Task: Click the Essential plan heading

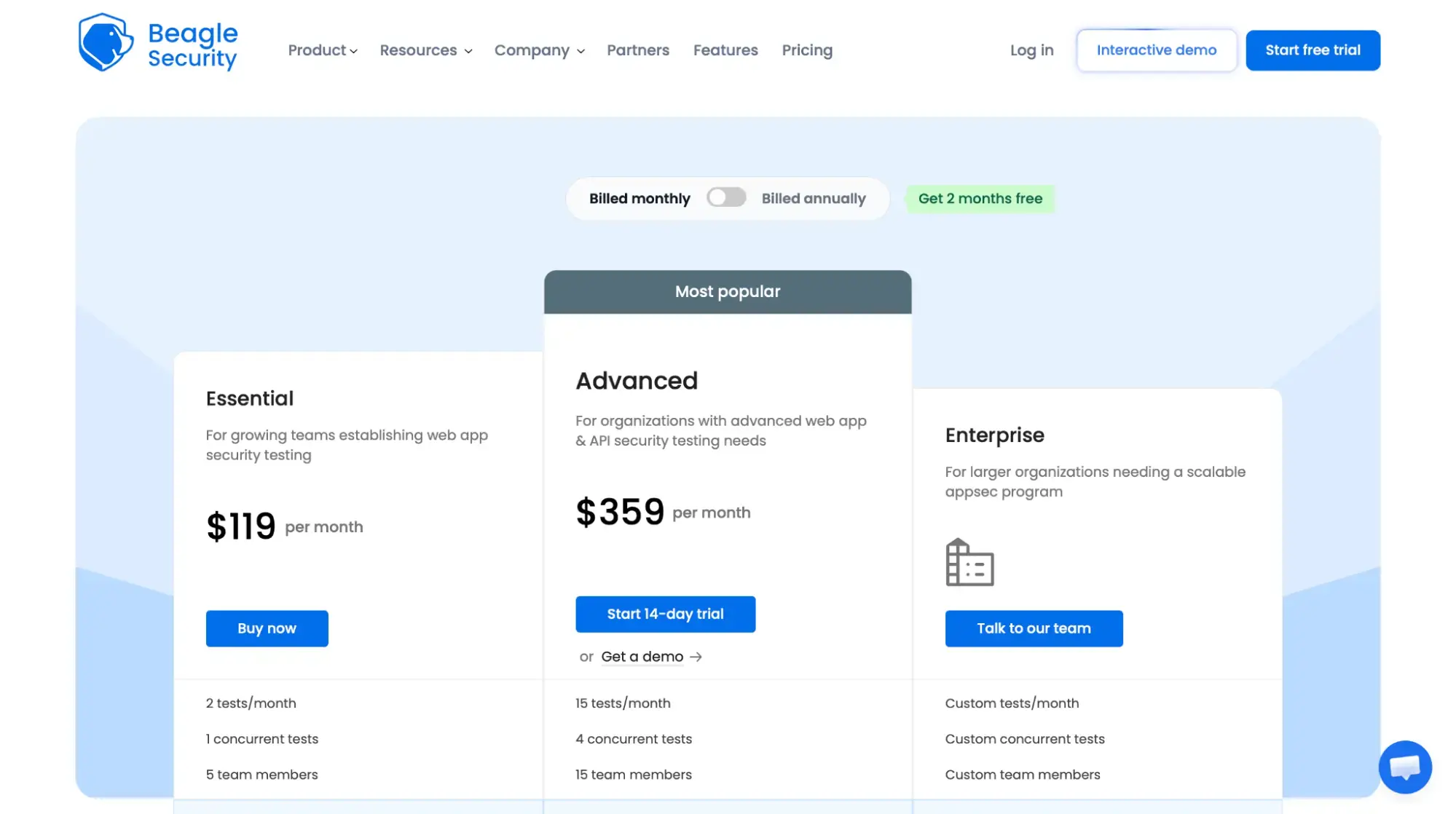Action: [x=250, y=398]
